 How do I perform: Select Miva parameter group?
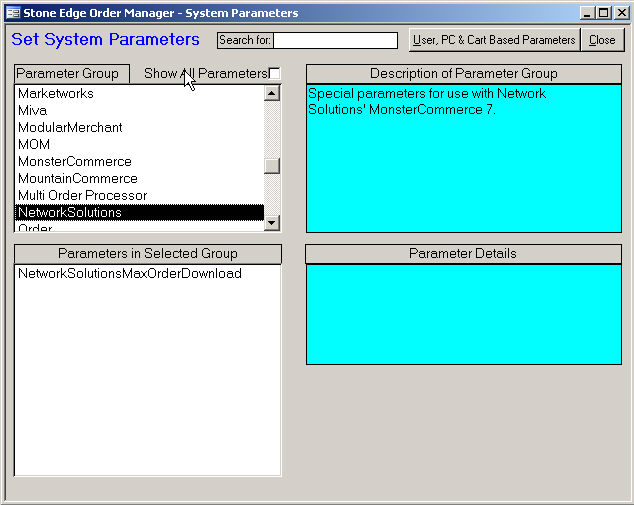(x=139, y=110)
